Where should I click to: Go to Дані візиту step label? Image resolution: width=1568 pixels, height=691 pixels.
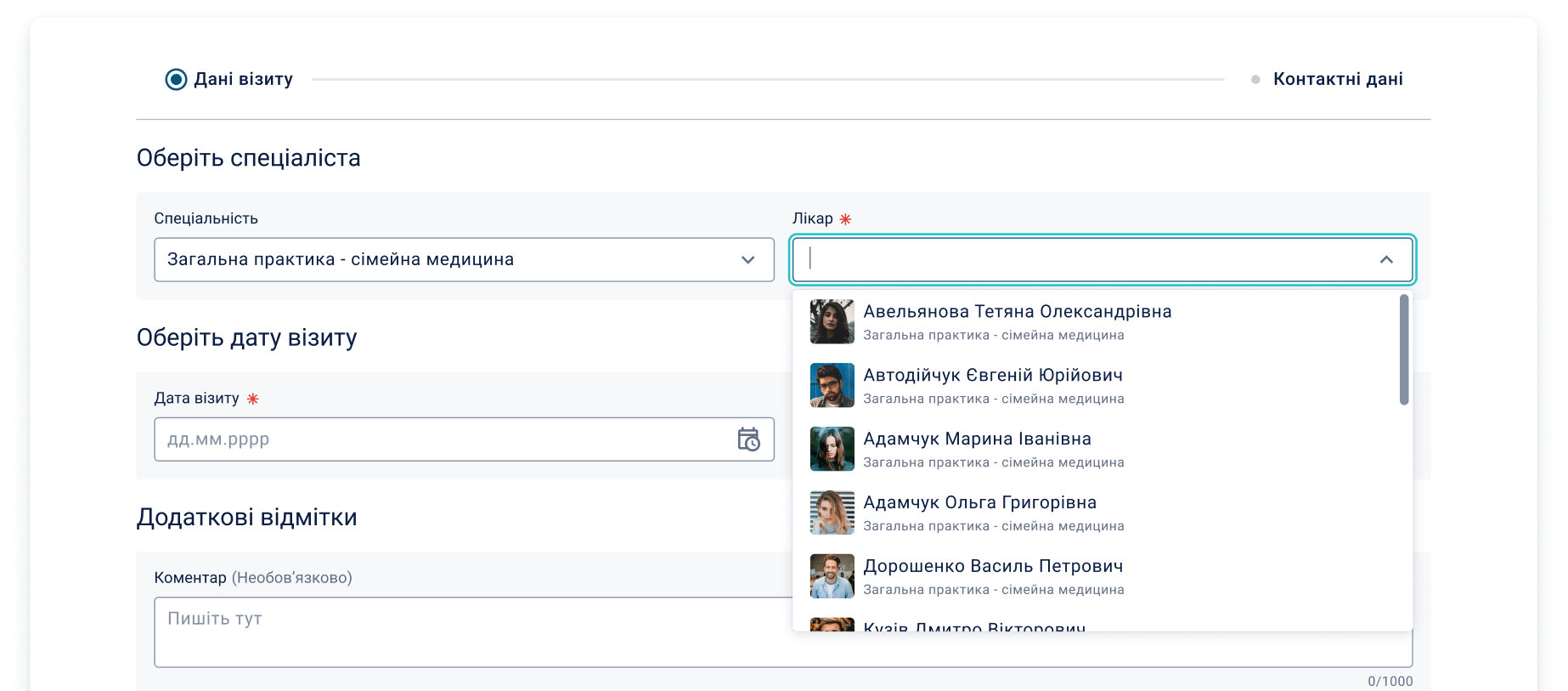(243, 79)
